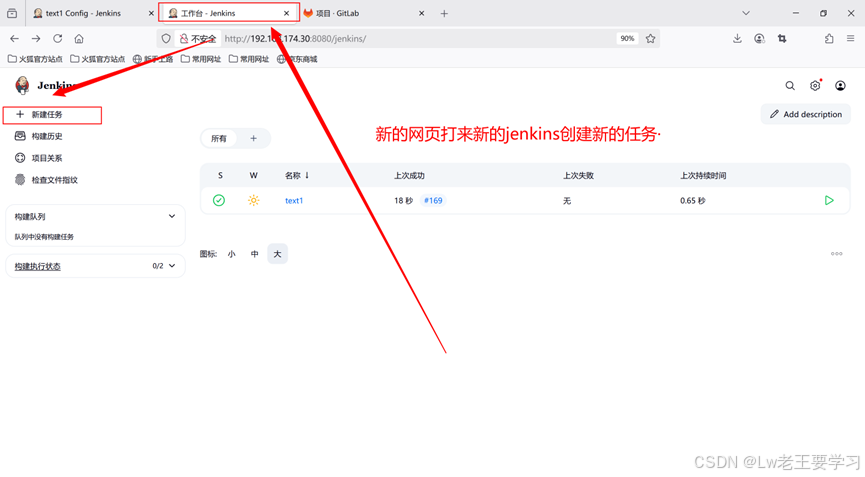Click the green success status icon of text1
865x477 pixels.
[219, 200]
